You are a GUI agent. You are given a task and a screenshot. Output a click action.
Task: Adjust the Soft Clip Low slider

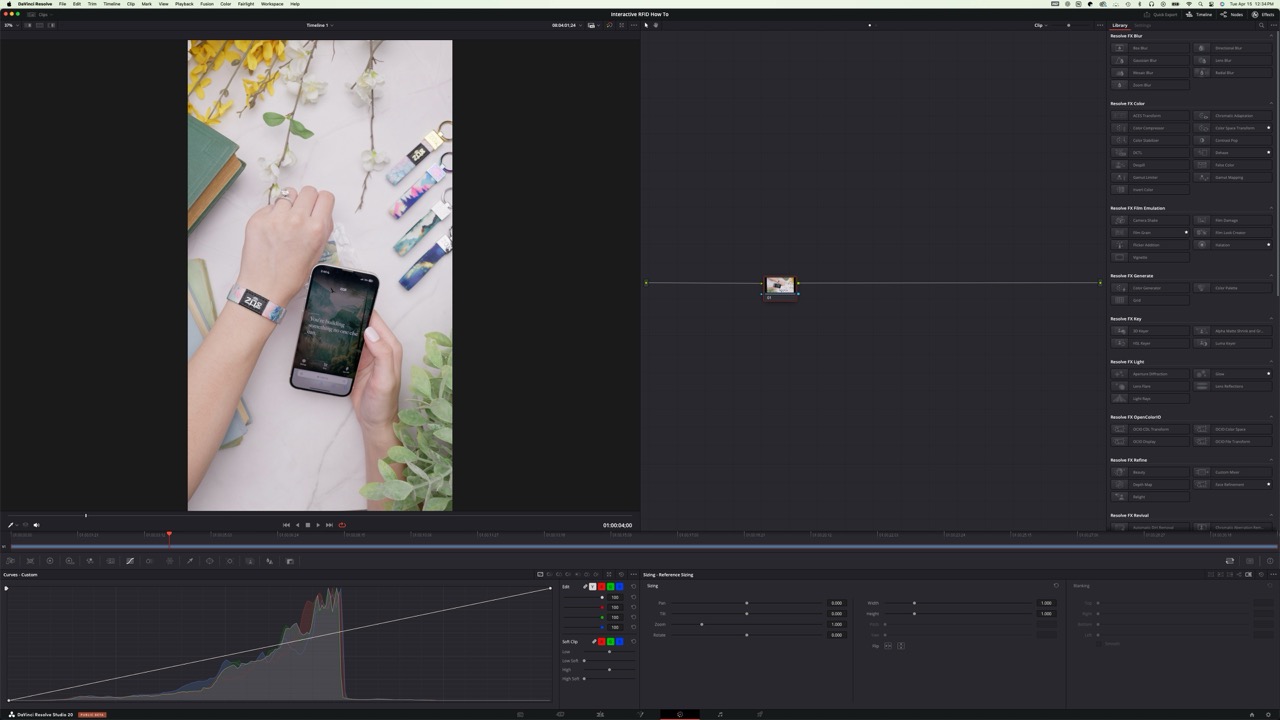coord(609,652)
